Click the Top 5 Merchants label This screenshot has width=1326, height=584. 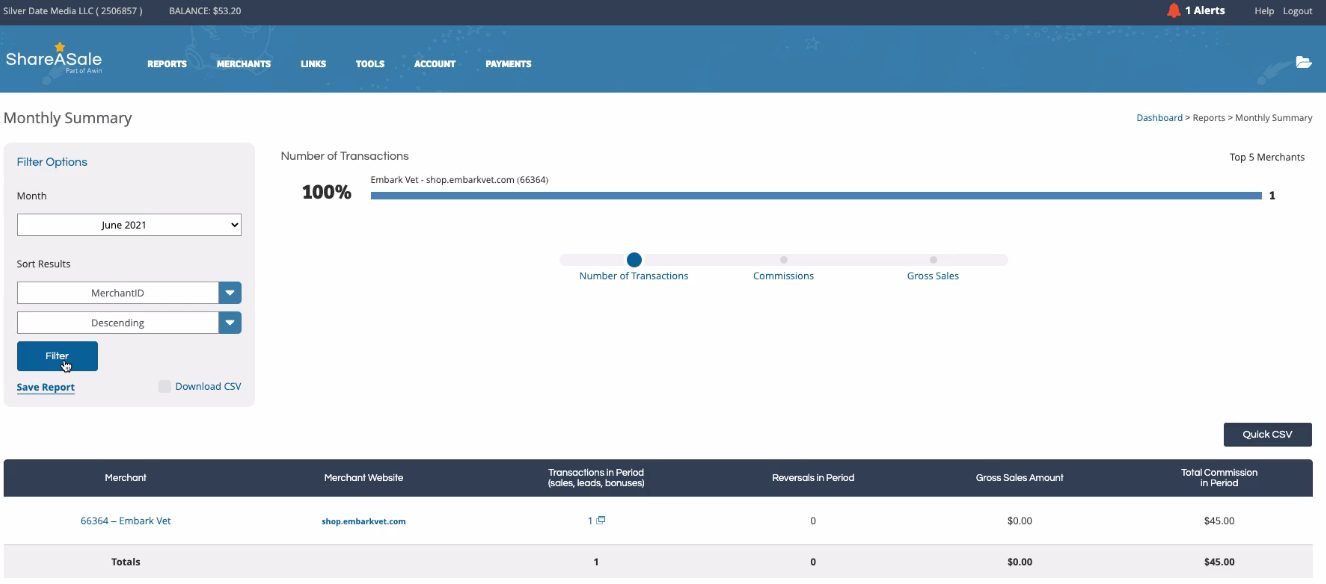coord(1267,157)
